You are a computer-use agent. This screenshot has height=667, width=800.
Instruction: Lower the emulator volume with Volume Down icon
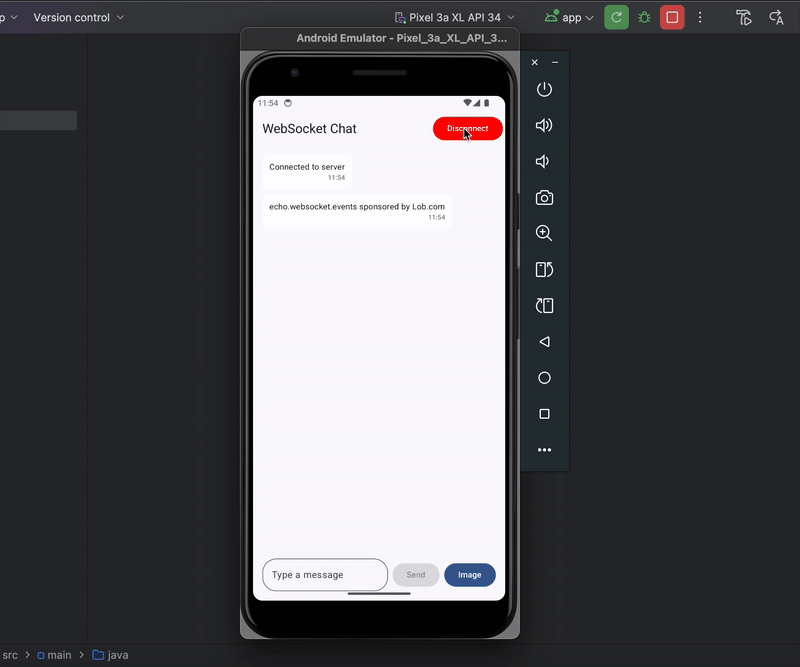[x=543, y=162]
